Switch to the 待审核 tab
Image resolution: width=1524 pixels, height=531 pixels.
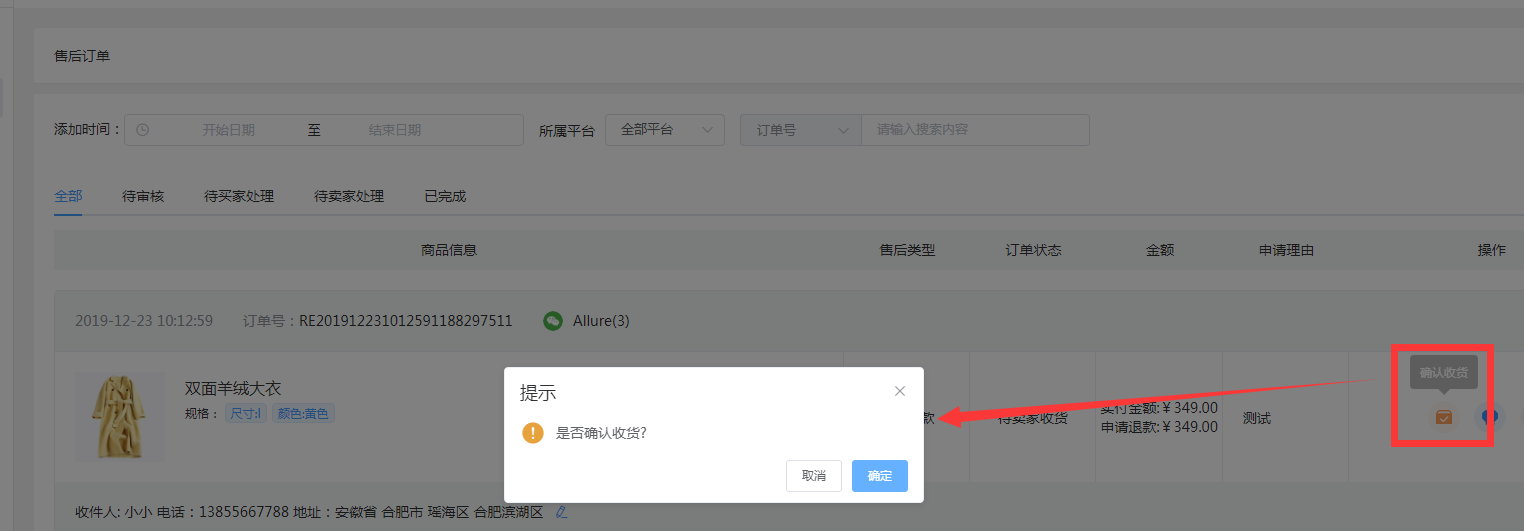(143, 196)
